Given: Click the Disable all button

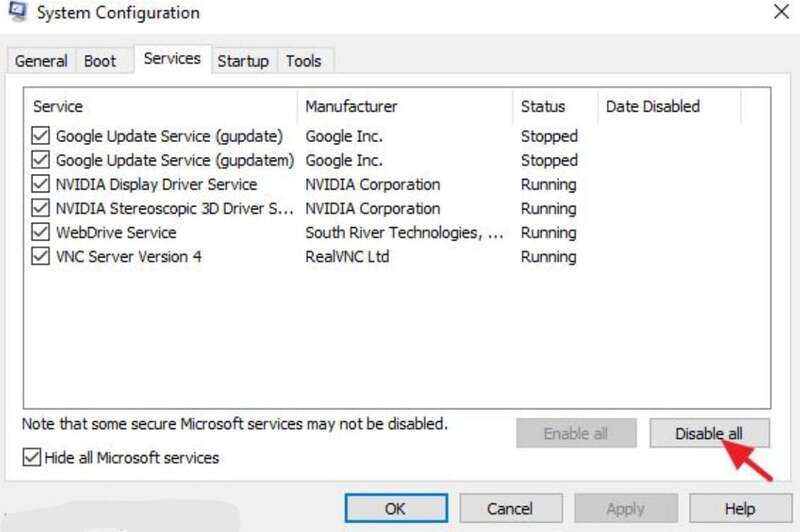Looking at the screenshot, I should pos(709,433).
